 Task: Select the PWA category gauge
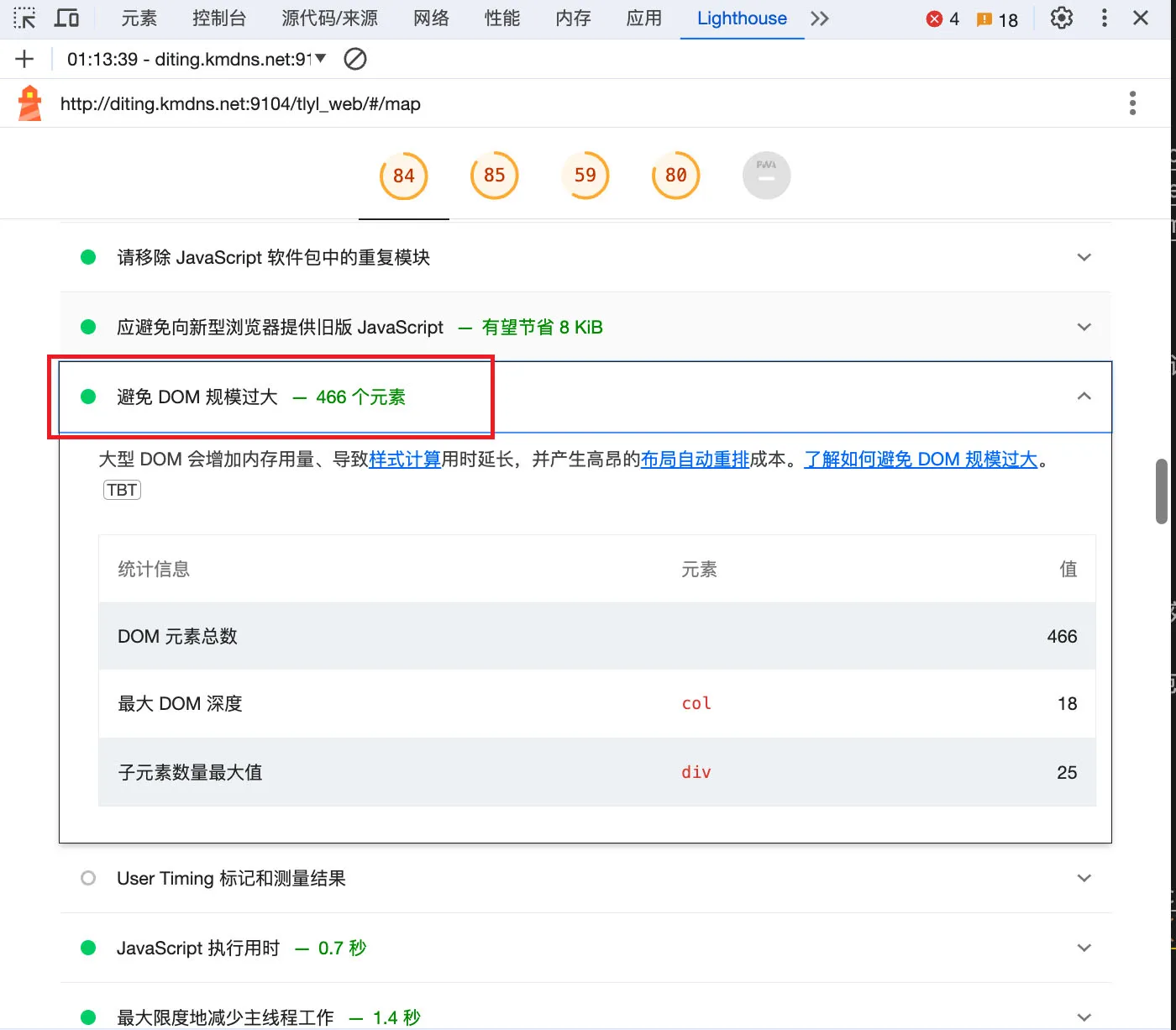pos(766,176)
